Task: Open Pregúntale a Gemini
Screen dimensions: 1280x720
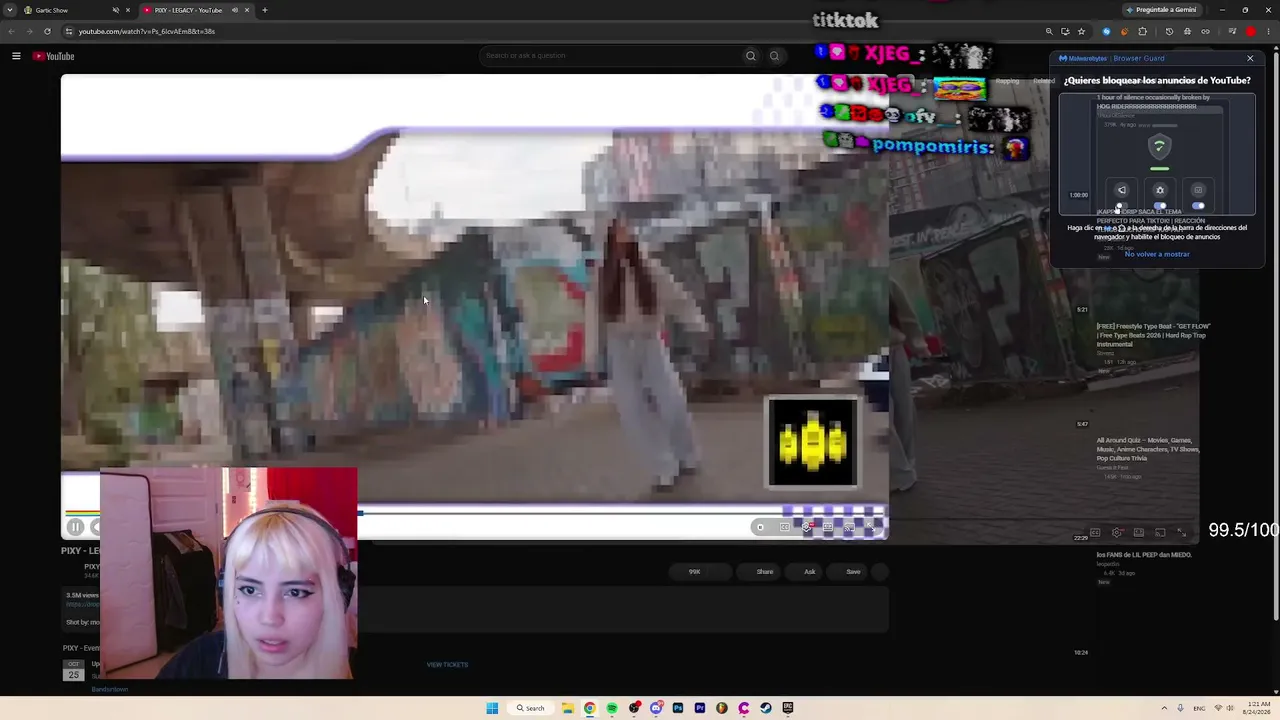Action: (1161, 10)
